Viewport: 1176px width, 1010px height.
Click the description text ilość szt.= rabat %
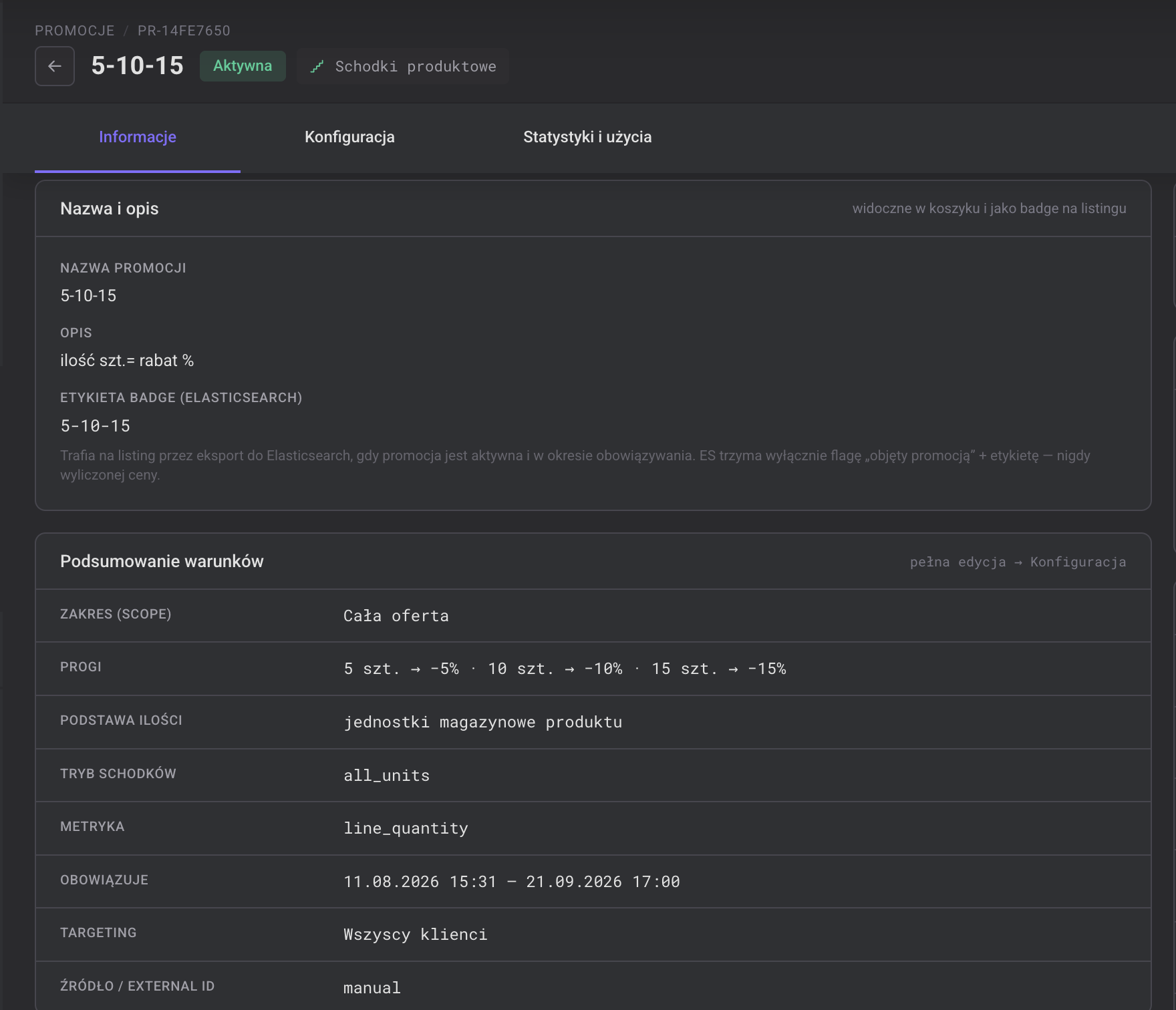pos(127,361)
